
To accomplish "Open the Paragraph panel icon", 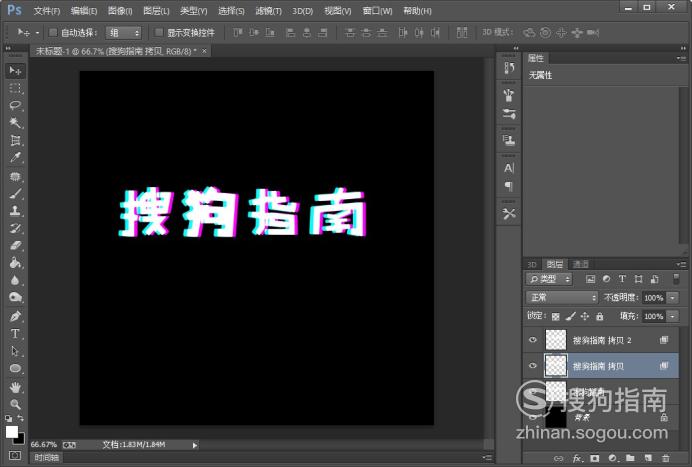I will coord(509,186).
